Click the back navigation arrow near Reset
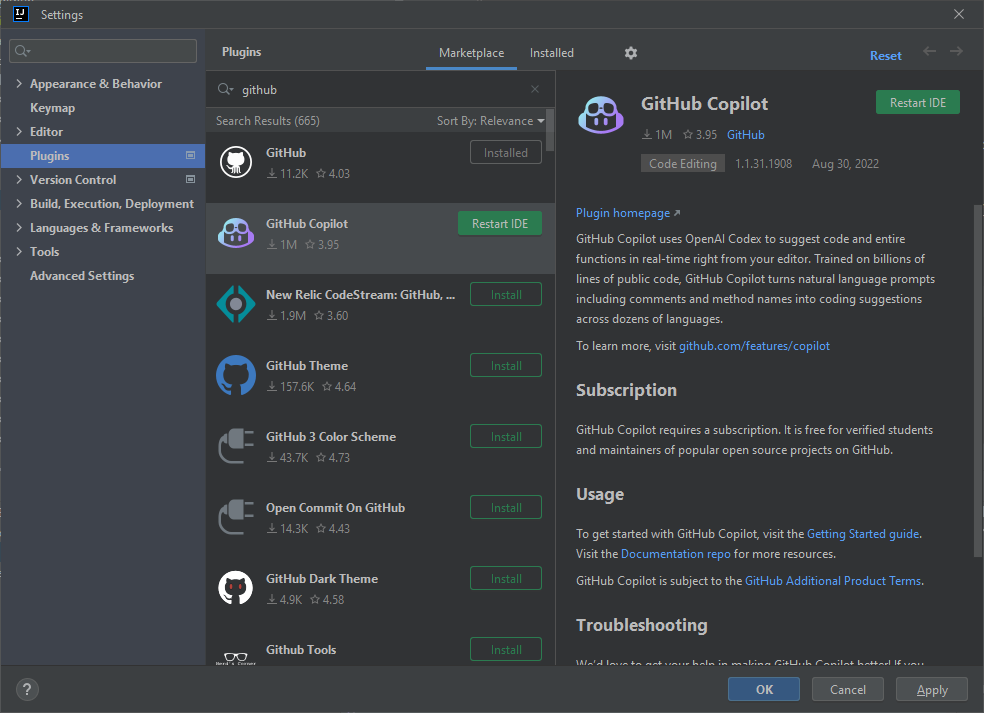 tap(929, 51)
